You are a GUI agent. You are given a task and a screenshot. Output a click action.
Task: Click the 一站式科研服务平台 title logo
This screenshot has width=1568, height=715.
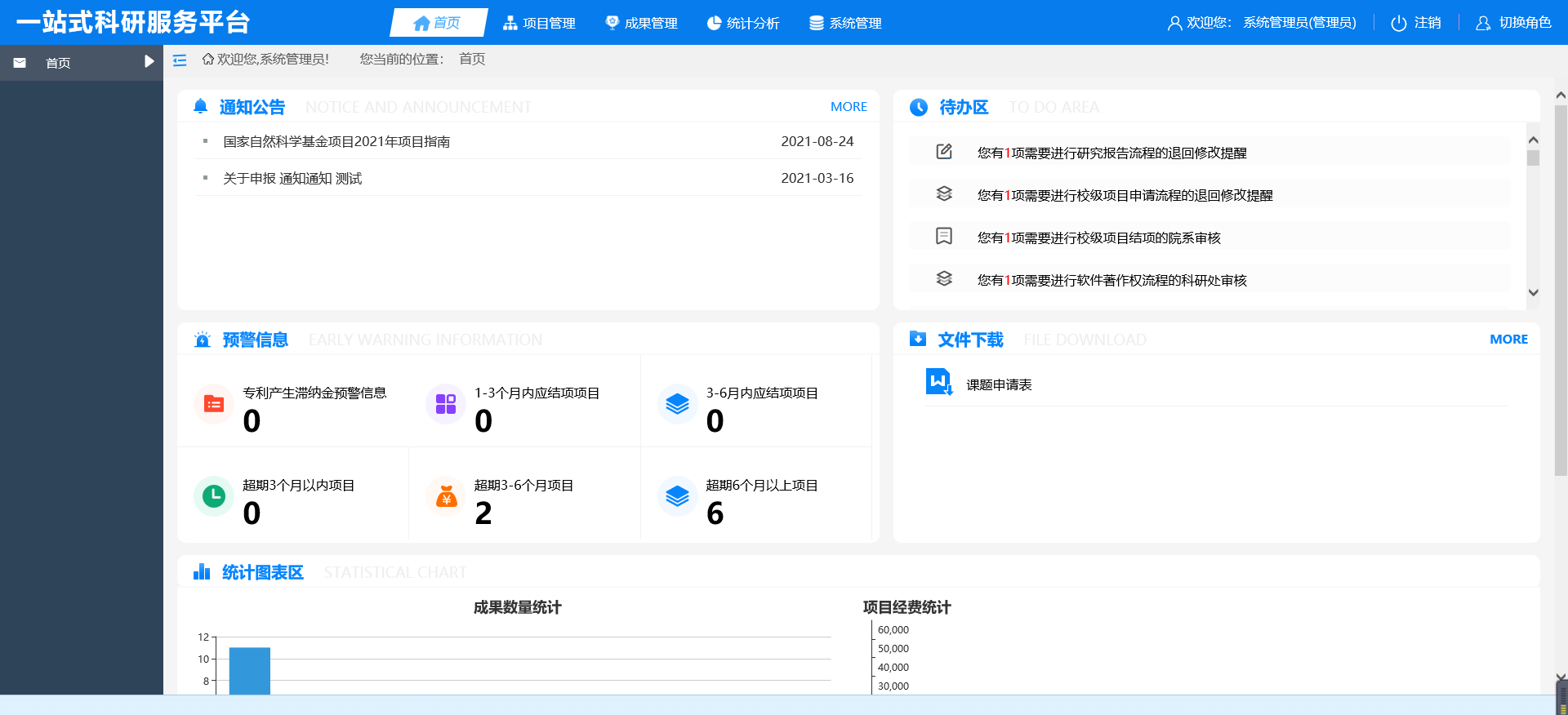click(133, 22)
